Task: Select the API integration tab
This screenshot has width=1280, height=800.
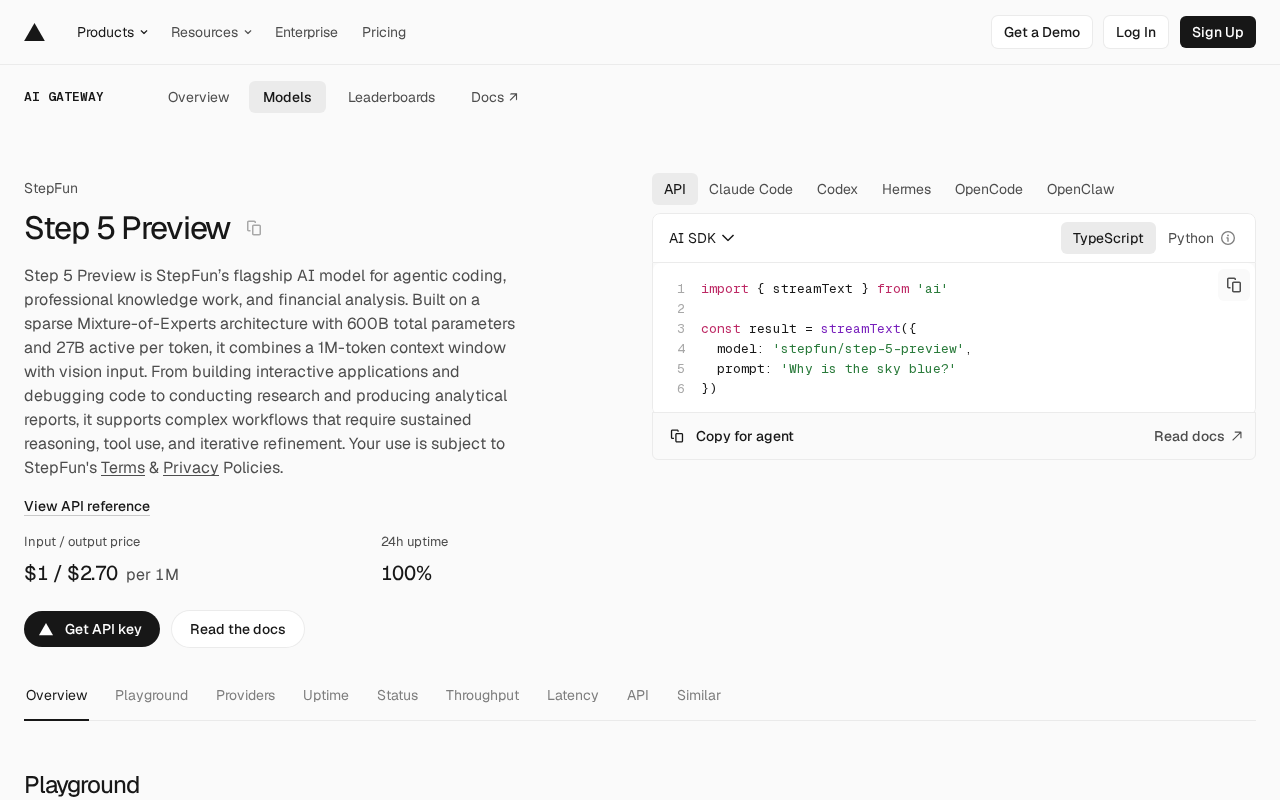Action: [675, 189]
